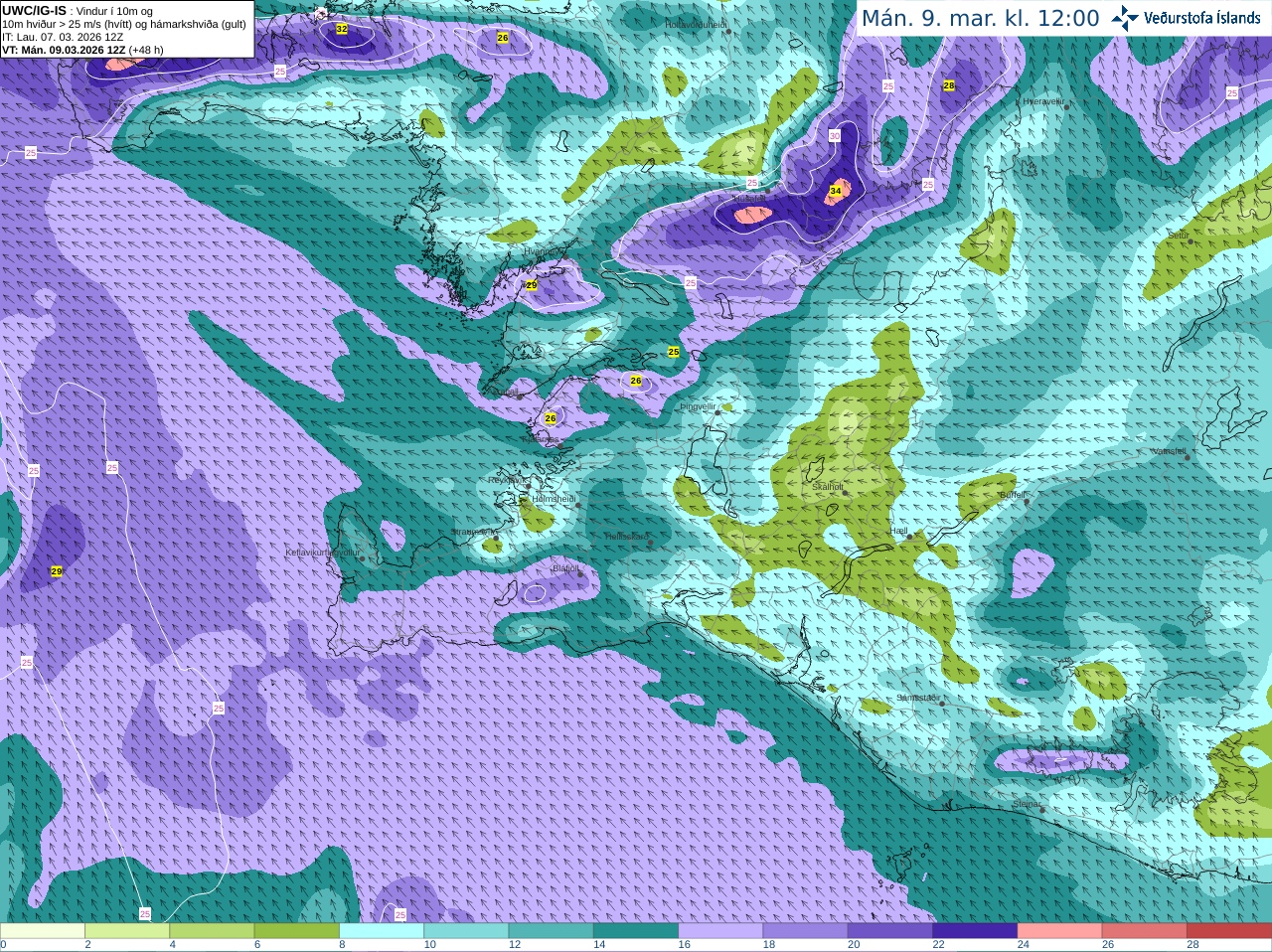Click the 6–8 m/s olive legend swatch
This screenshot has height=952, width=1272.
[297, 931]
